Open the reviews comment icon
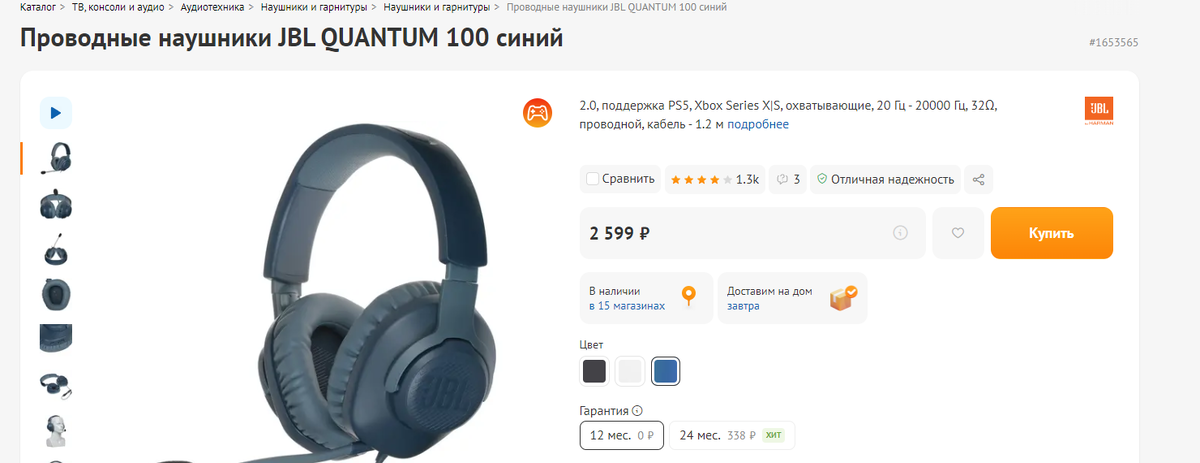The width and height of the screenshot is (1200, 463). click(x=790, y=180)
